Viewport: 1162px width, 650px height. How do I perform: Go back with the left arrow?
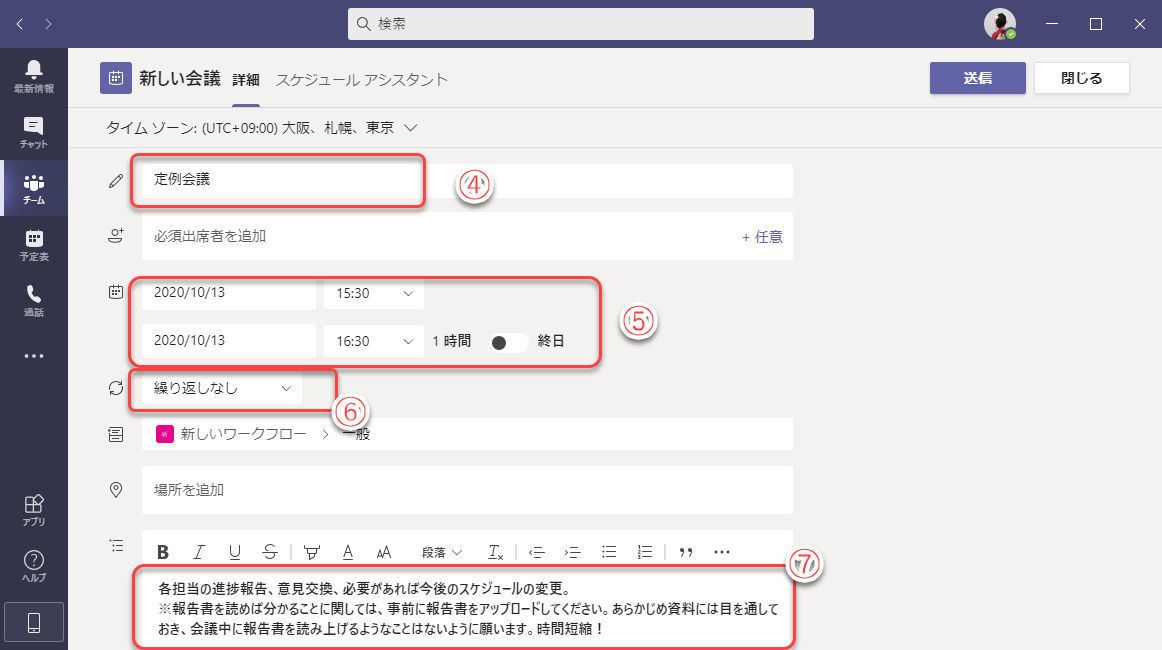pyautogui.click(x=20, y=24)
